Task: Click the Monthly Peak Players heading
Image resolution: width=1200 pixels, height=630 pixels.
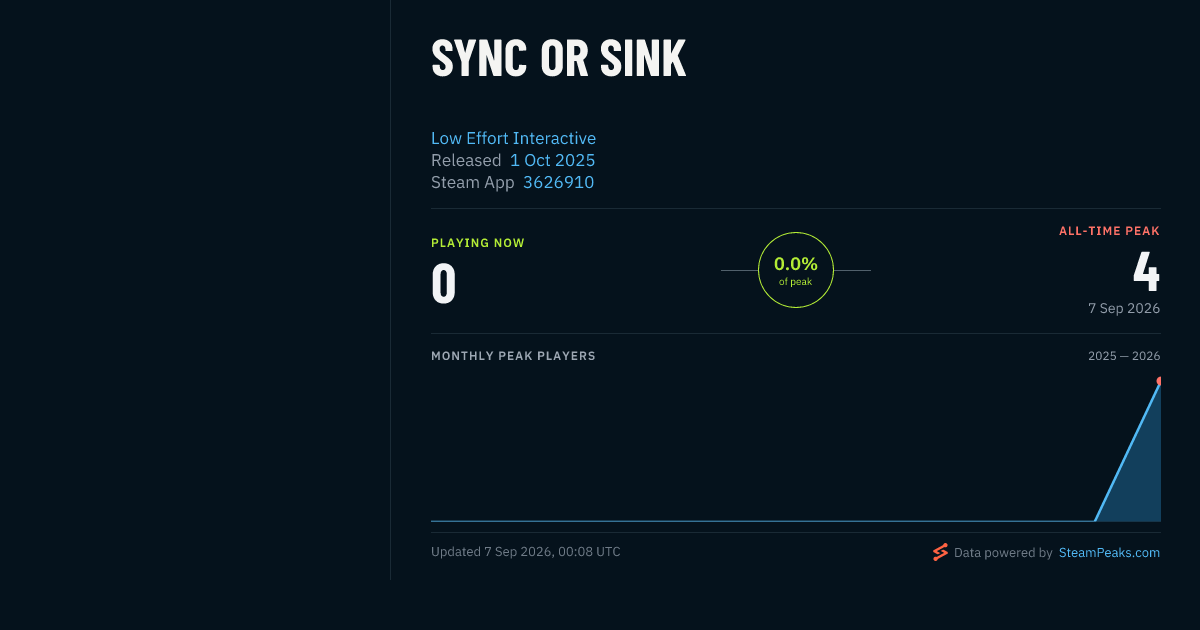Action: [x=513, y=356]
